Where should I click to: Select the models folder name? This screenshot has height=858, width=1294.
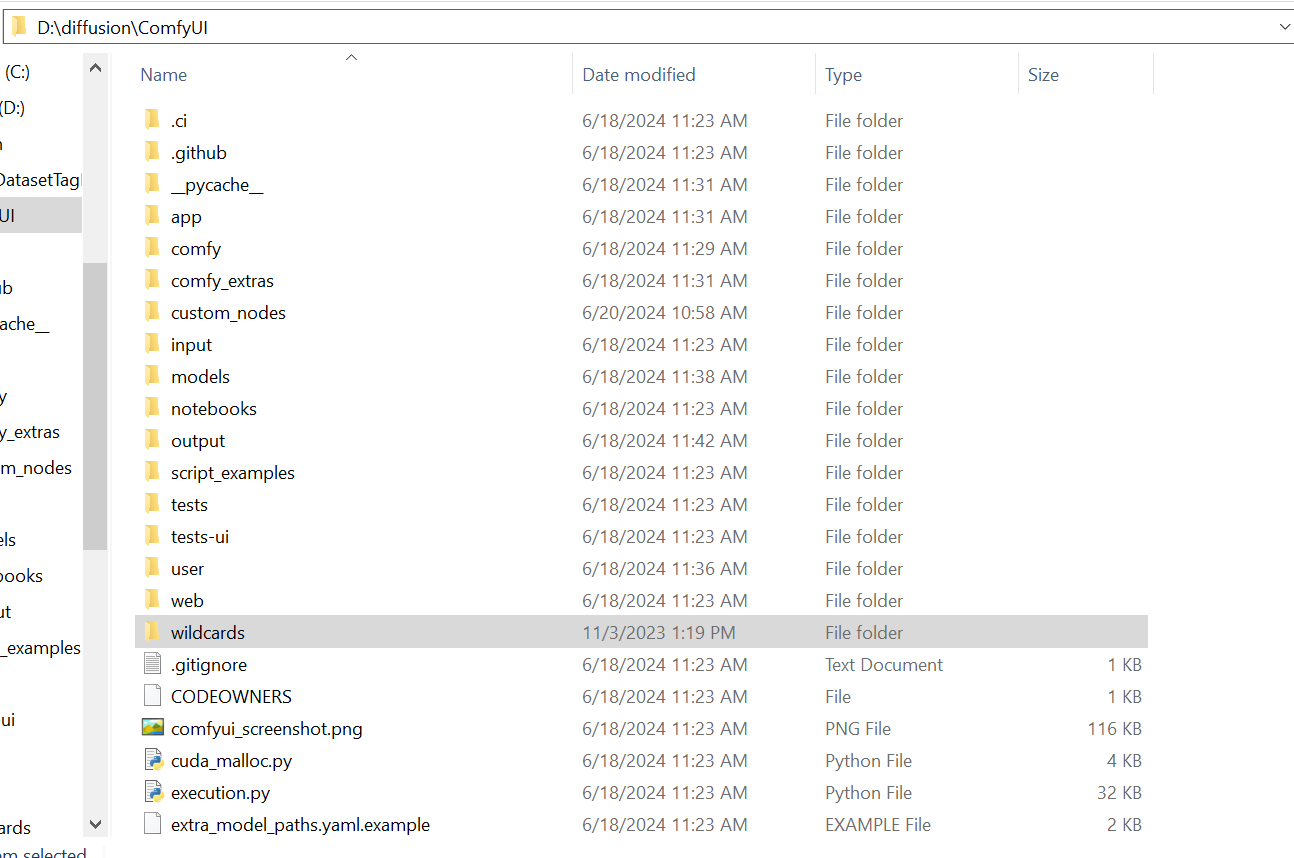pyautogui.click(x=200, y=377)
